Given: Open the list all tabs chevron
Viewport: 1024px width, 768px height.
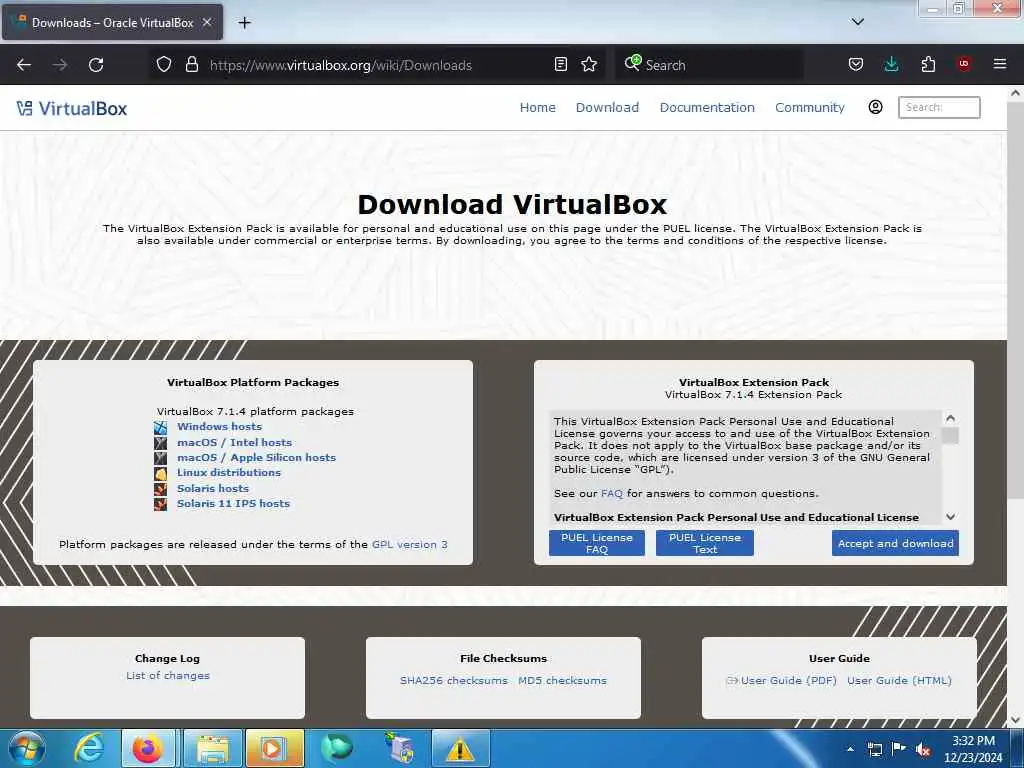Looking at the screenshot, I should click(x=858, y=22).
